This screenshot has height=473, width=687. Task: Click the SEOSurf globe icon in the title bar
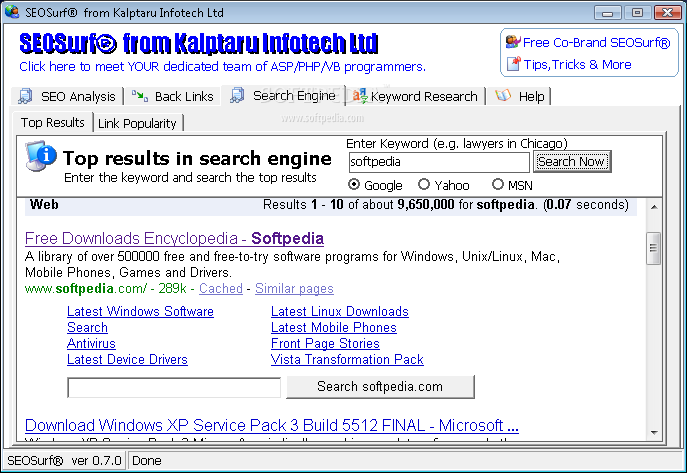[x=12, y=11]
